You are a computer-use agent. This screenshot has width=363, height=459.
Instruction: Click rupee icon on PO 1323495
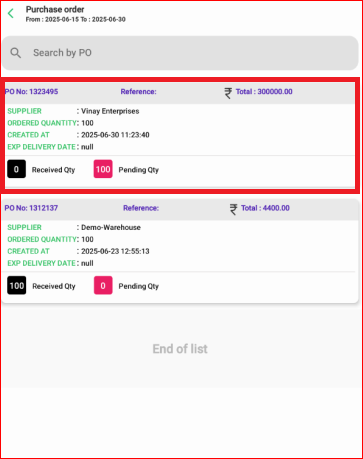pos(228,93)
